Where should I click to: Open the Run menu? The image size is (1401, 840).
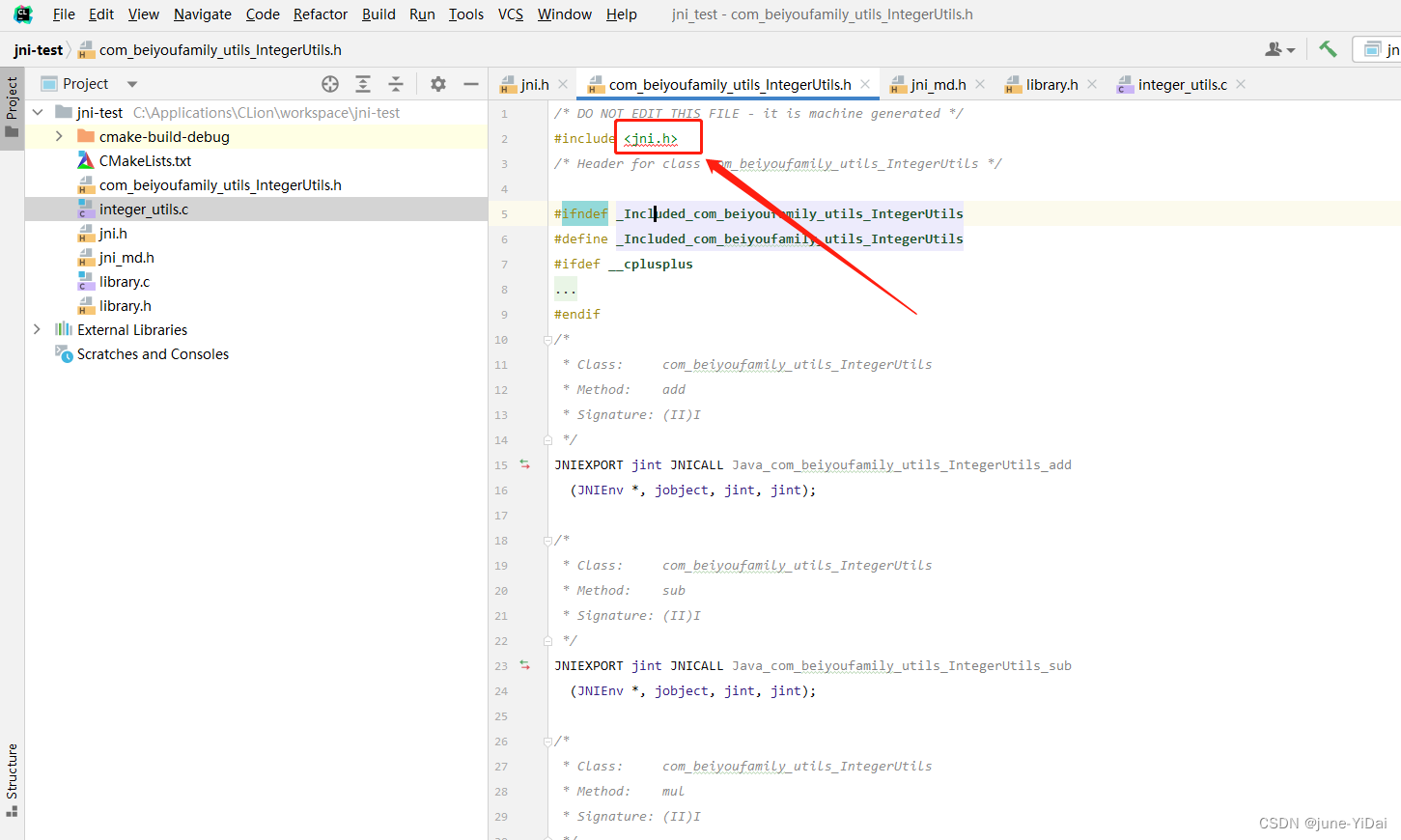pos(422,14)
